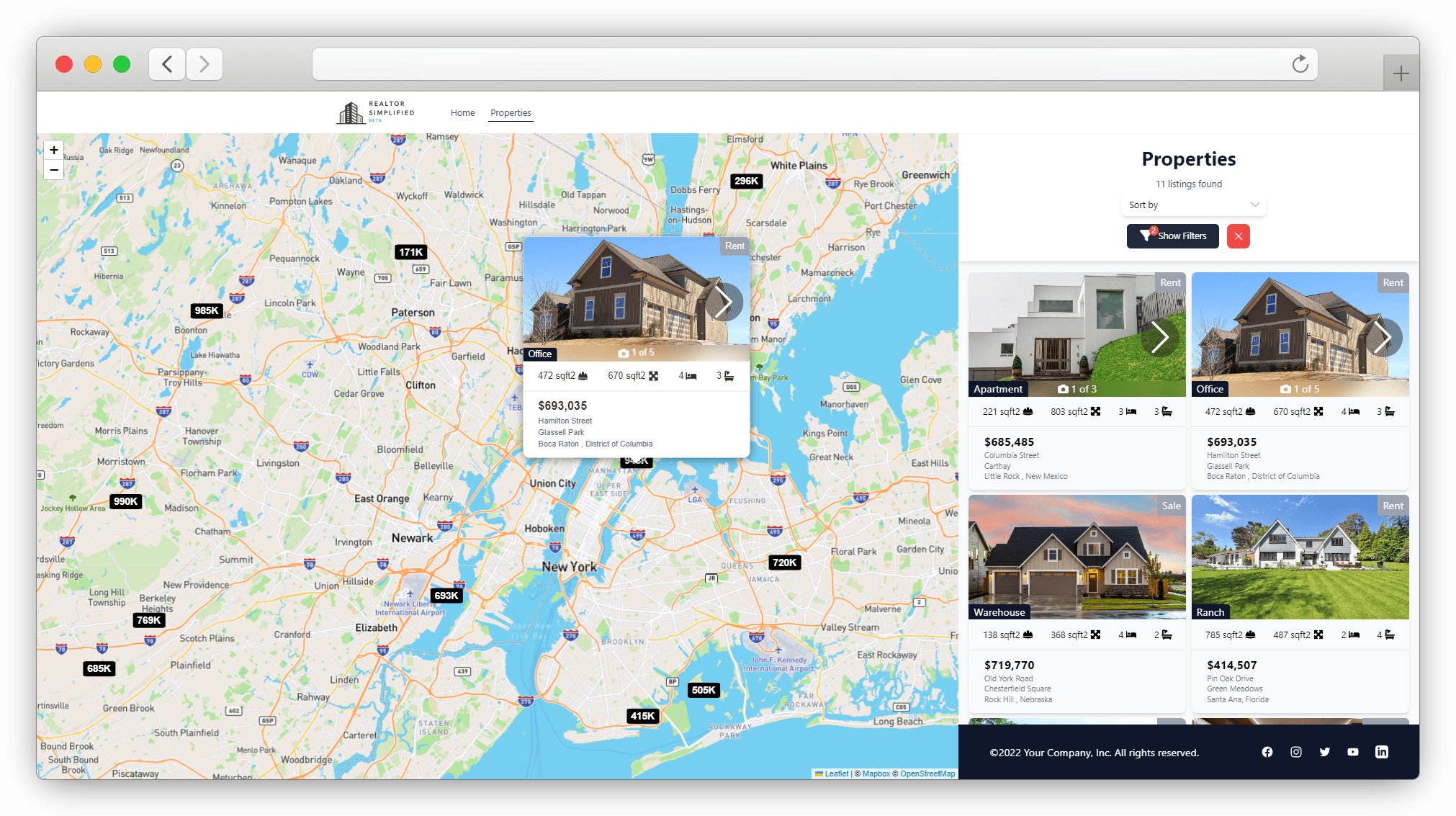Click 'Pin Oak Drive' address line
Viewport: 1456px width, 816px height.
tap(1230, 679)
